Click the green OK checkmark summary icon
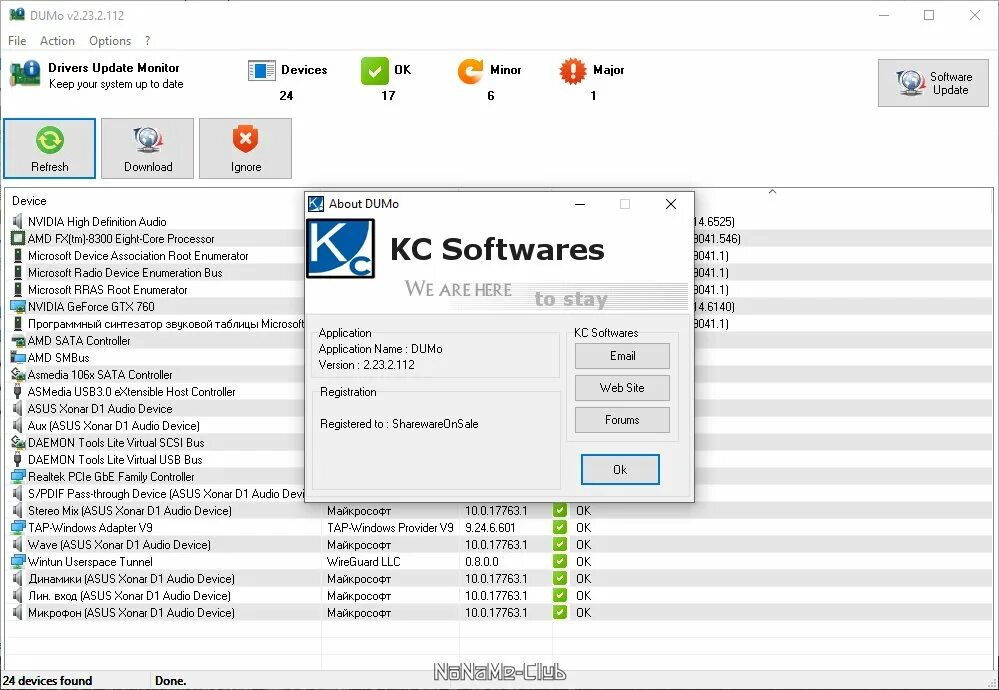 pos(375,71)
